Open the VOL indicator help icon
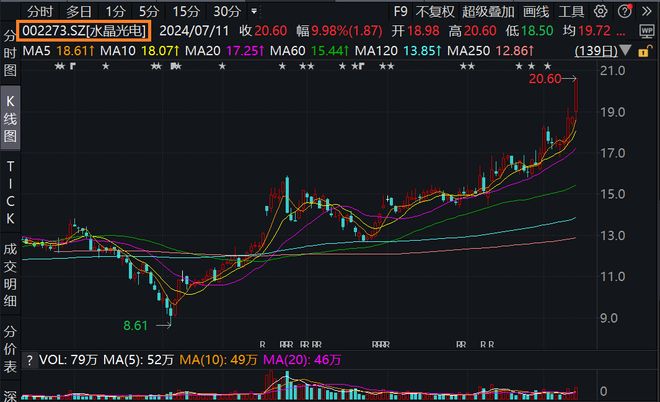The width and height of the screenshot is (660, 402). pos(29,360)
